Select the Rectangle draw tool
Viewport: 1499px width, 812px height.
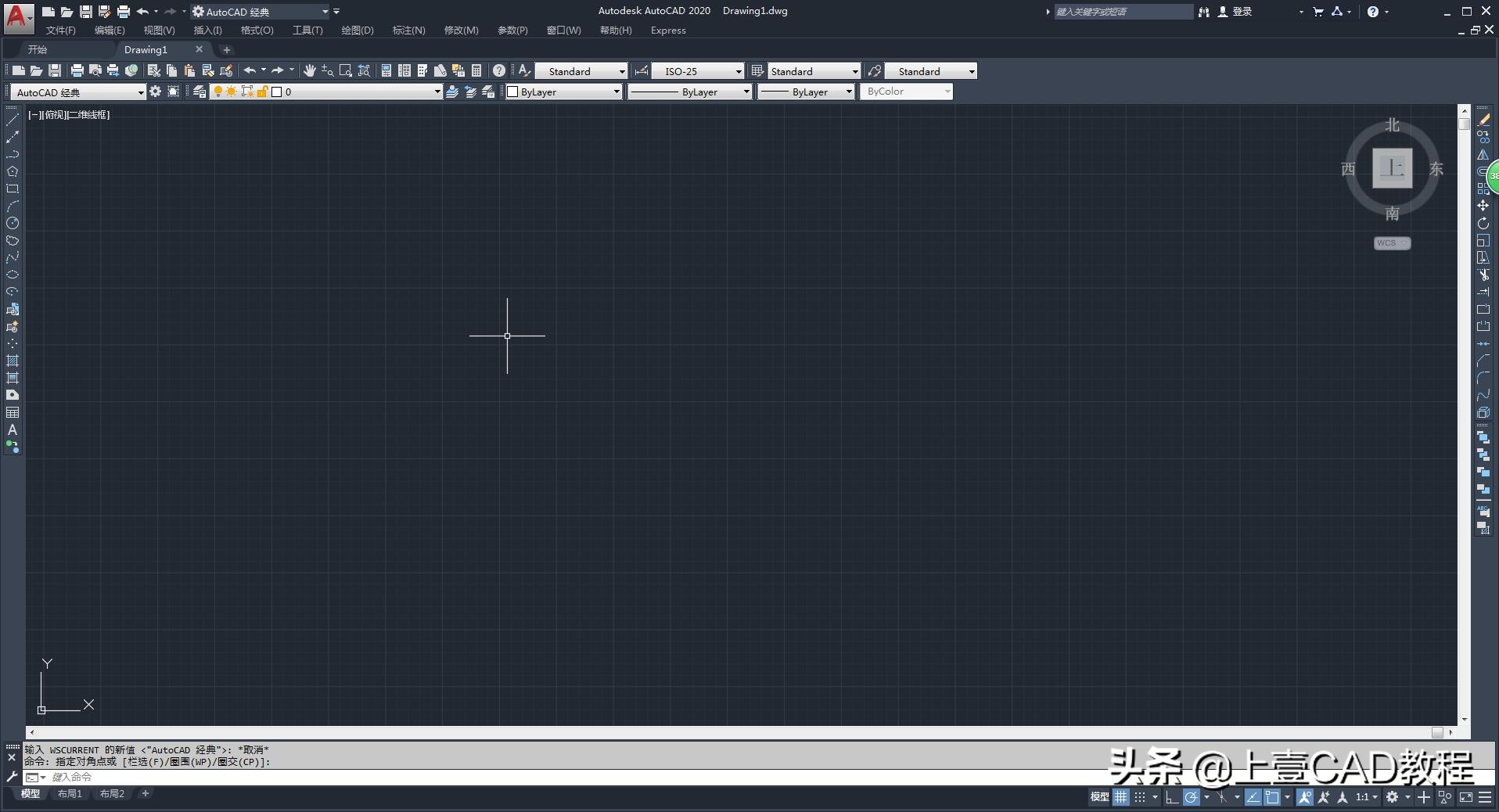(x=13, y=189)
